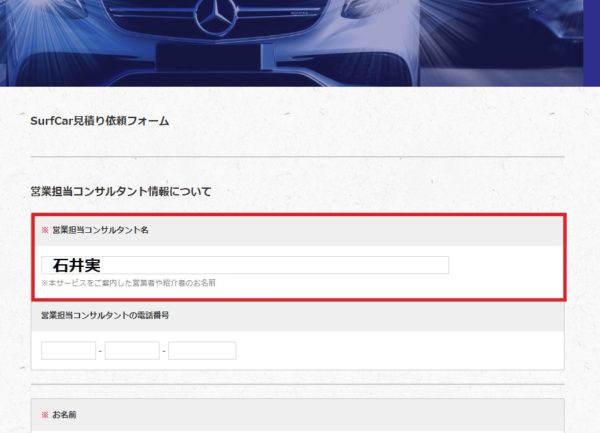600x433 pixels.
Task: Focus the consultant name field containing 石井実
Action: (245, 265)
